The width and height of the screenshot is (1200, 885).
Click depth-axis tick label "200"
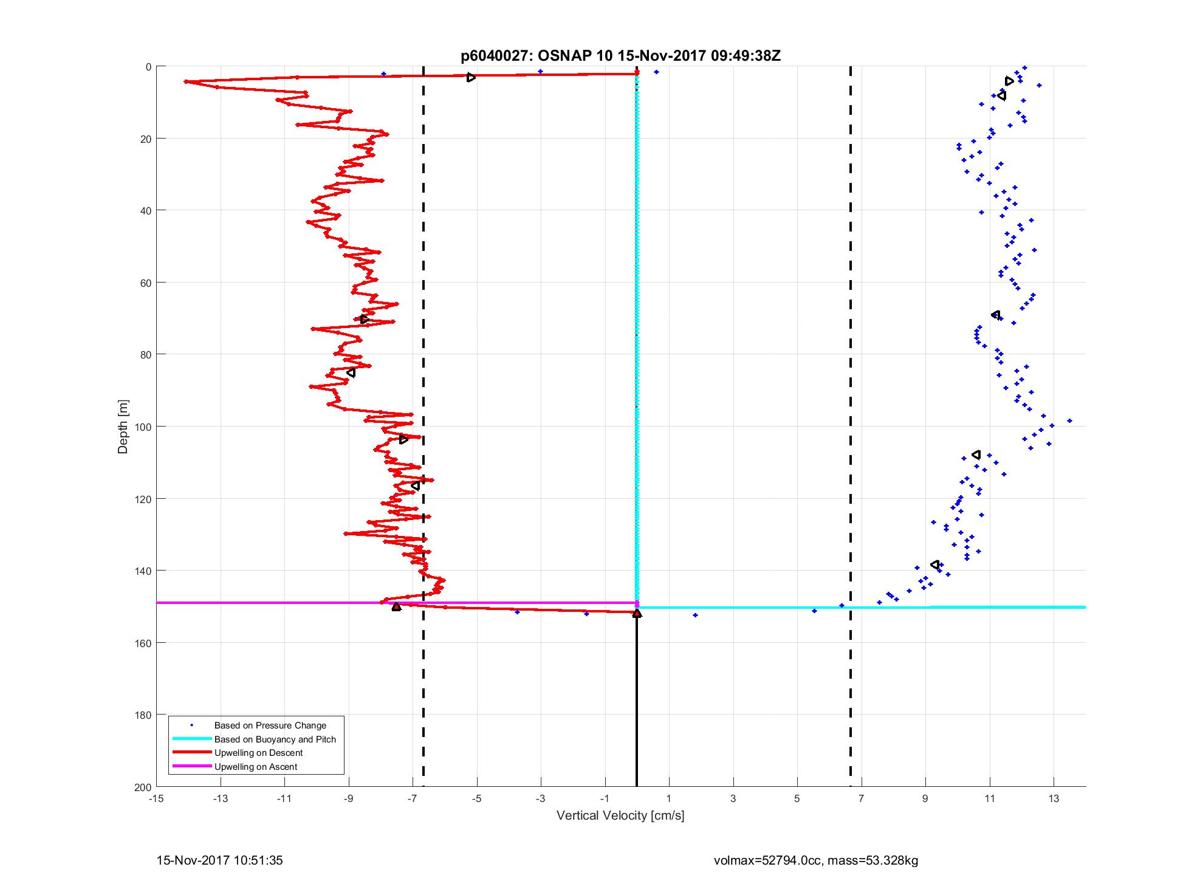142,786
